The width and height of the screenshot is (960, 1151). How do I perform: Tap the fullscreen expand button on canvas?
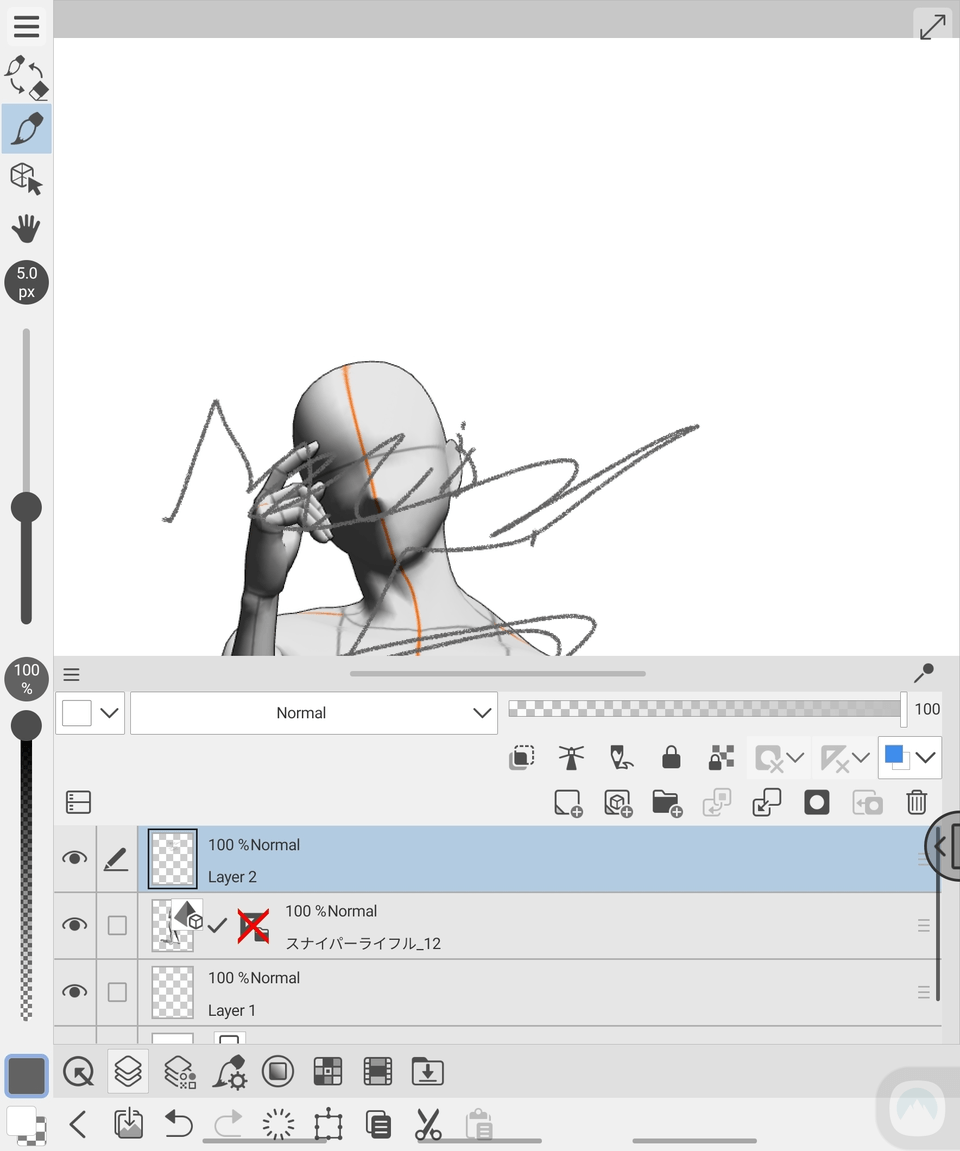click(932, 25)
